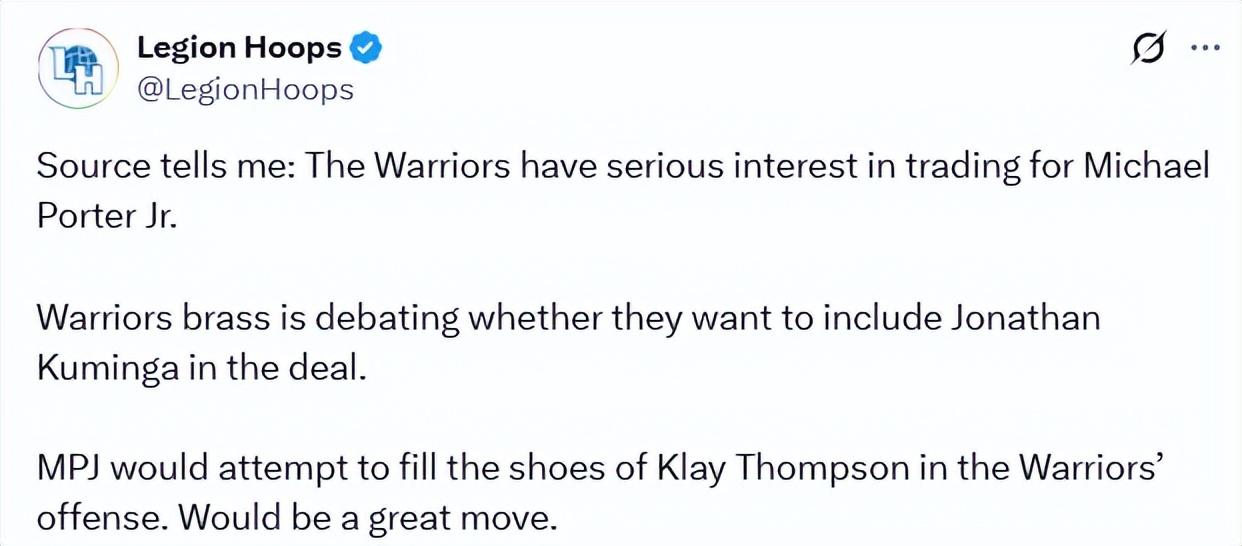Screen dimensions: 1242x546
Task: Open the @LegionHoops handle link
Action: click(x=245, y=90)
